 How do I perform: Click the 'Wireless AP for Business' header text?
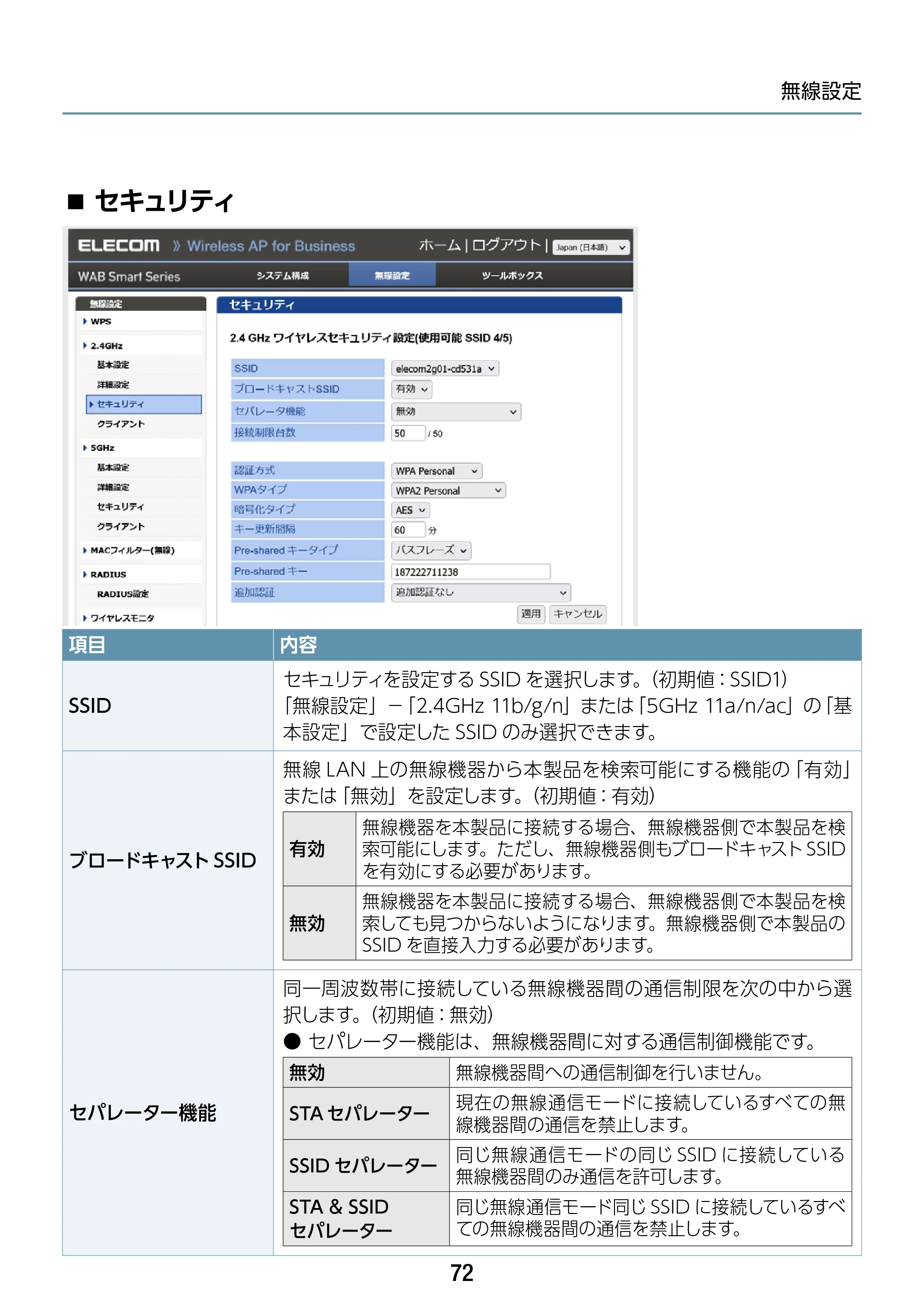point(271,246)
